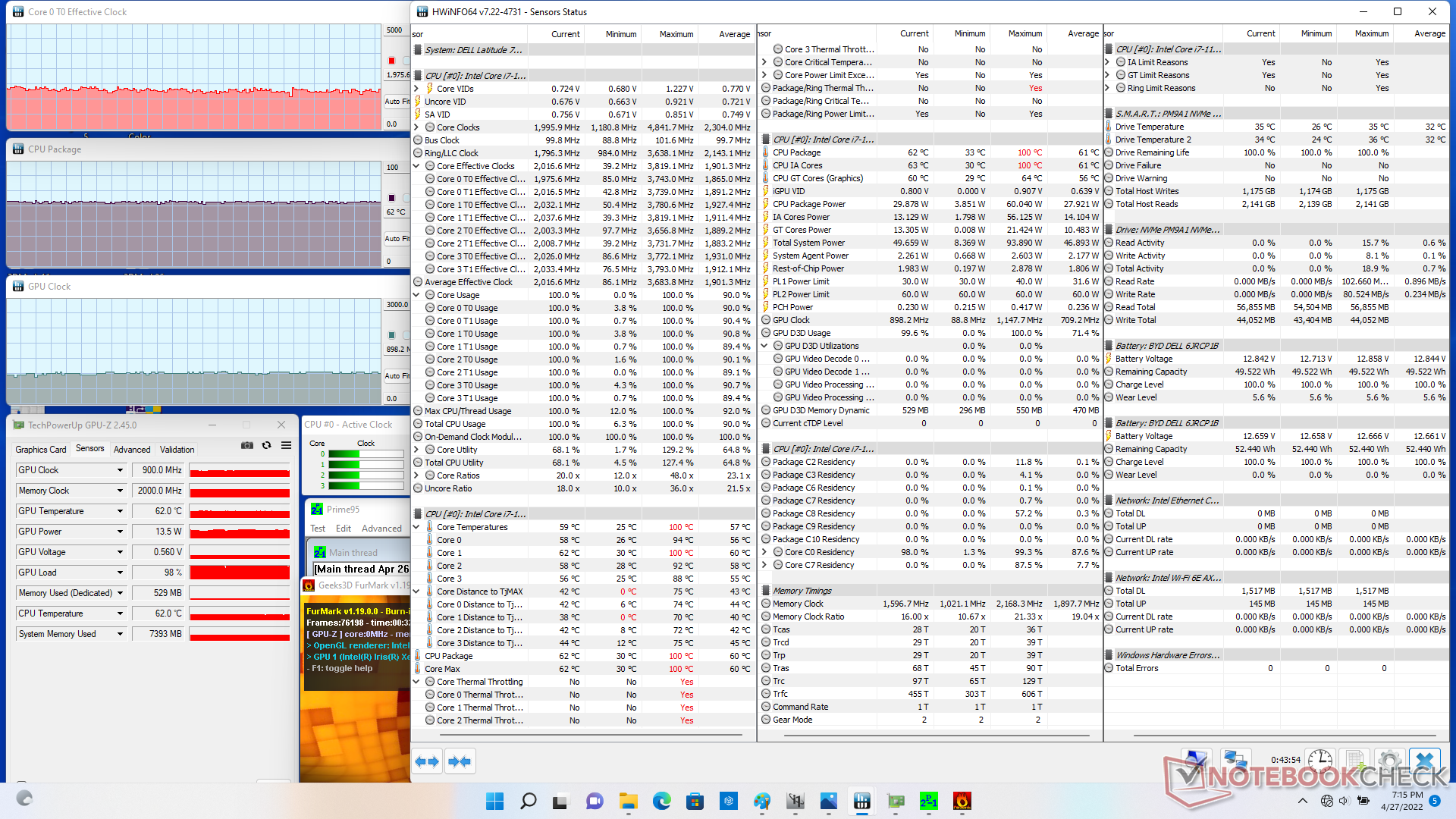
Task: Open Prime95 Test menu
Action: point(318,529)
